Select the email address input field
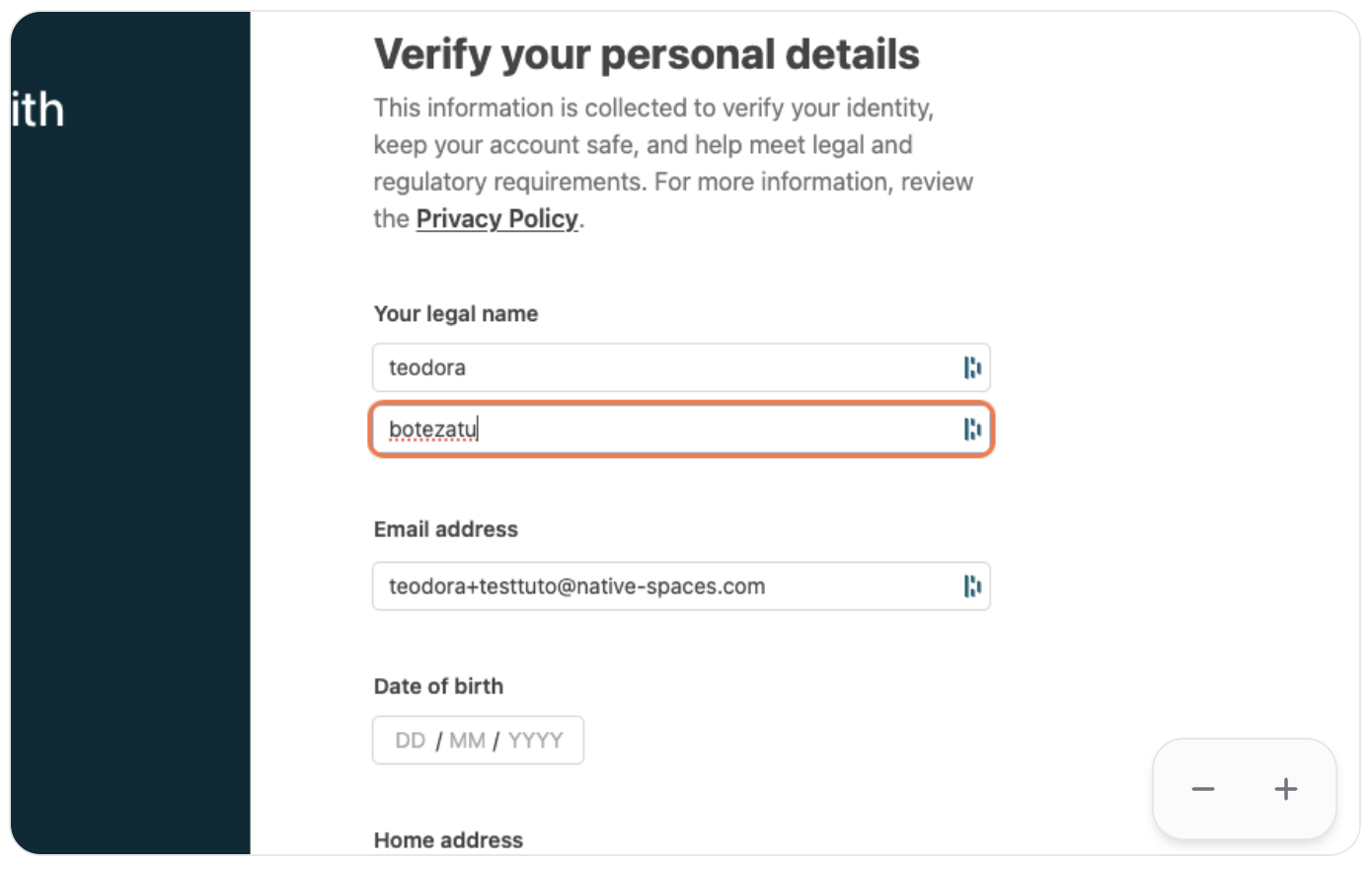 tap(661, 586)
